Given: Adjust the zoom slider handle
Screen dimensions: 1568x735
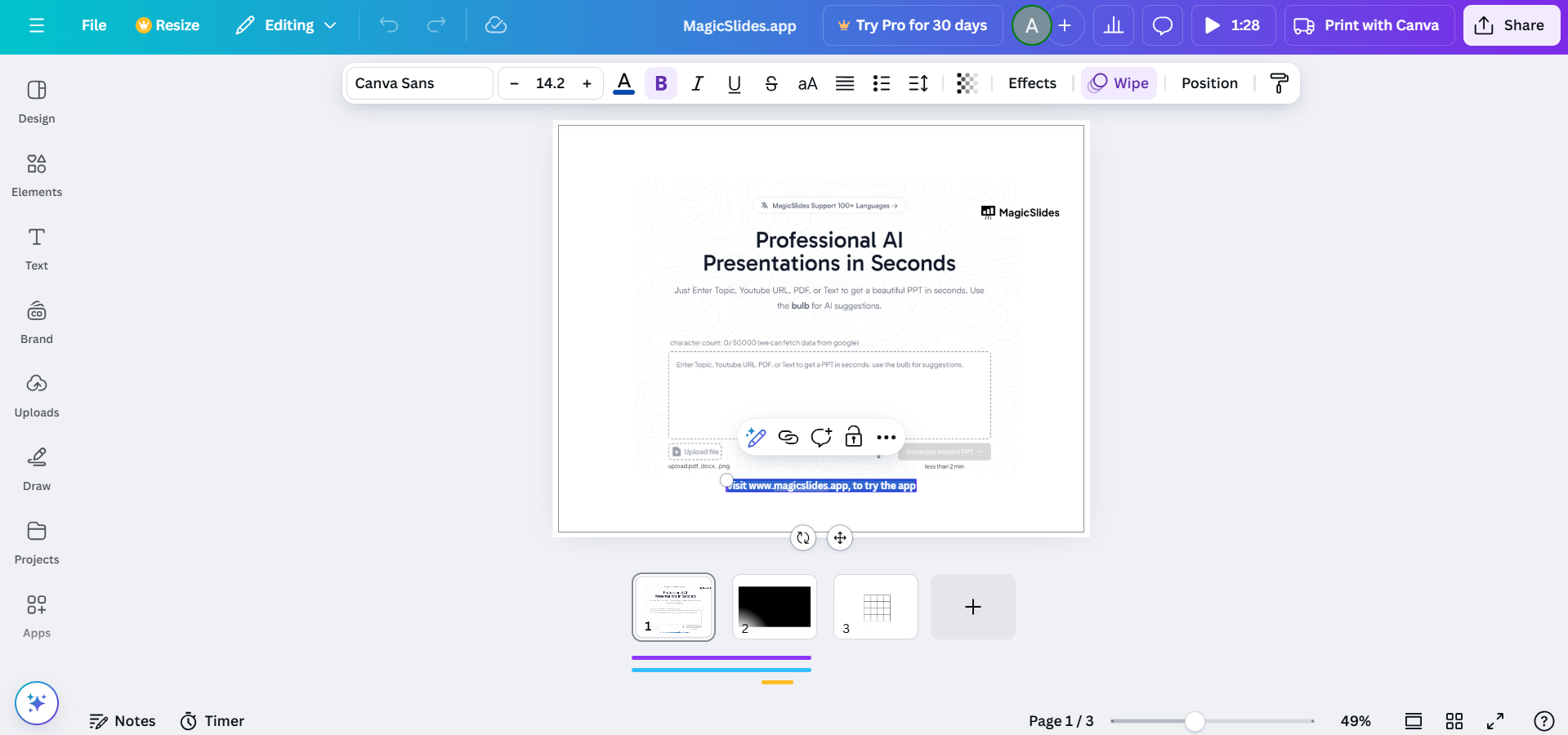Looking at the screenshot, I should click(1195, 721).
